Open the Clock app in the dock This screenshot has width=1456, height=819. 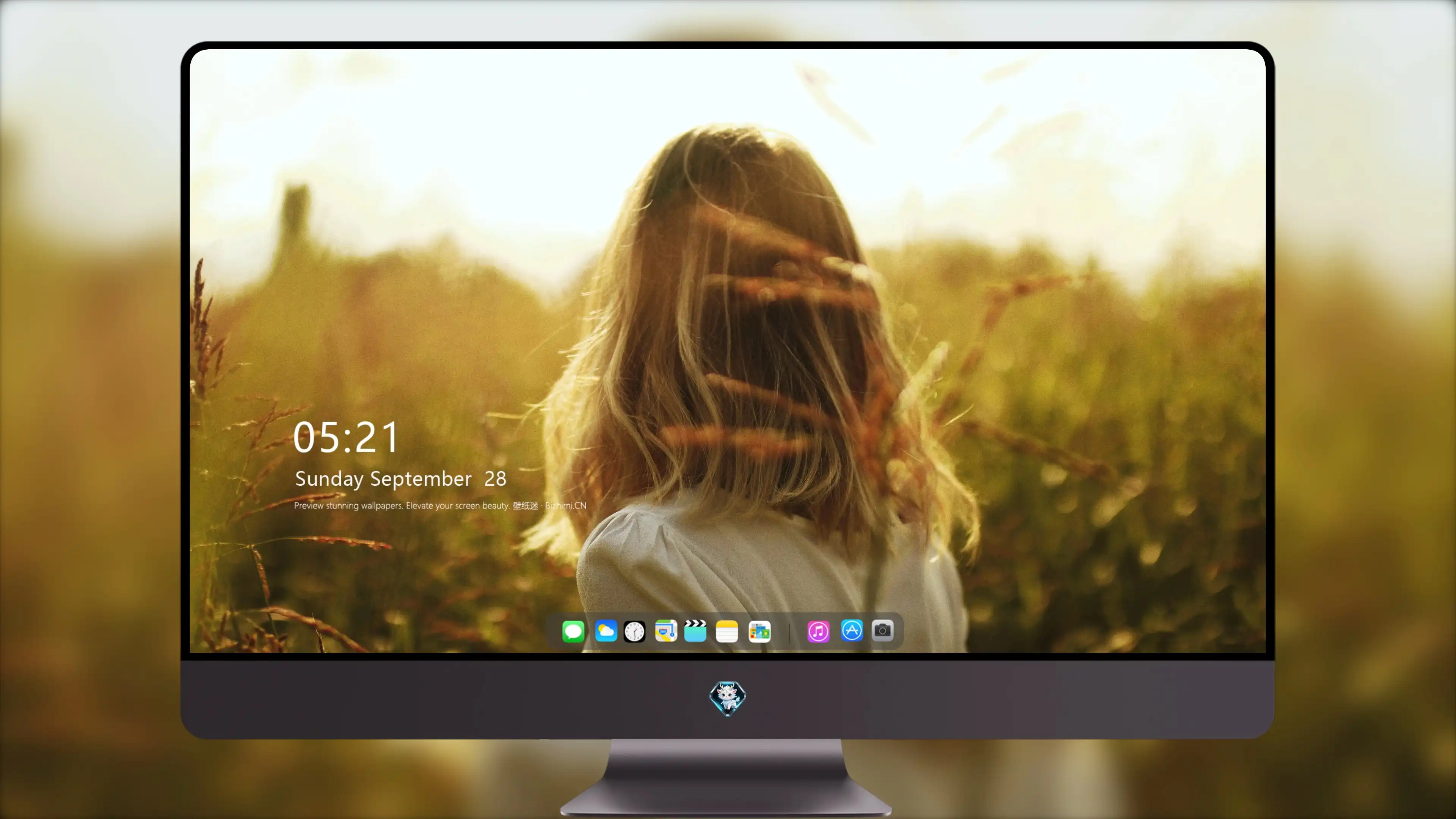pos(634,631)
